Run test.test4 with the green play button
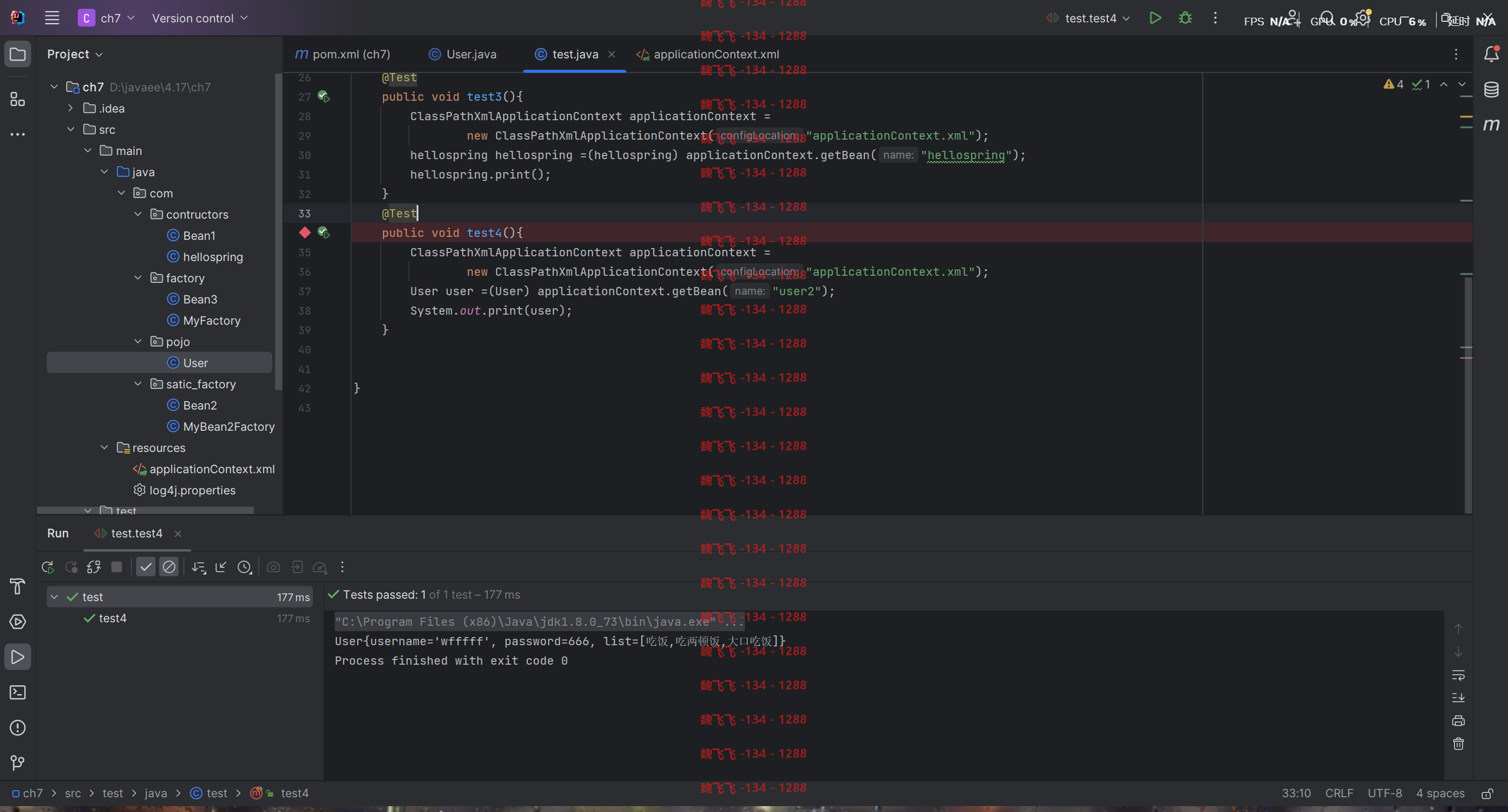This screenshot has height=812, width=1508. [1155, 18]
